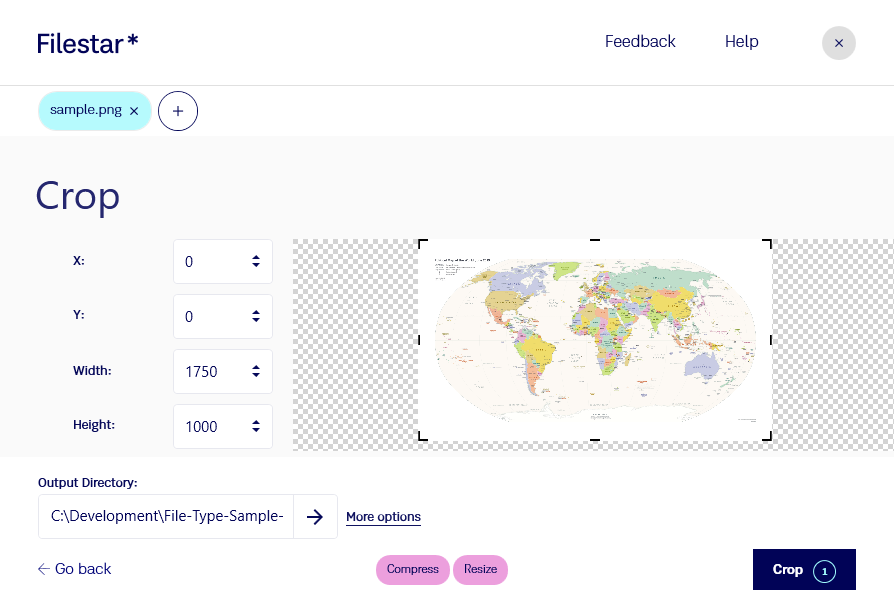Focus the Output Directory path field
This screenshot has width=894, height=600.
[166, 517]
